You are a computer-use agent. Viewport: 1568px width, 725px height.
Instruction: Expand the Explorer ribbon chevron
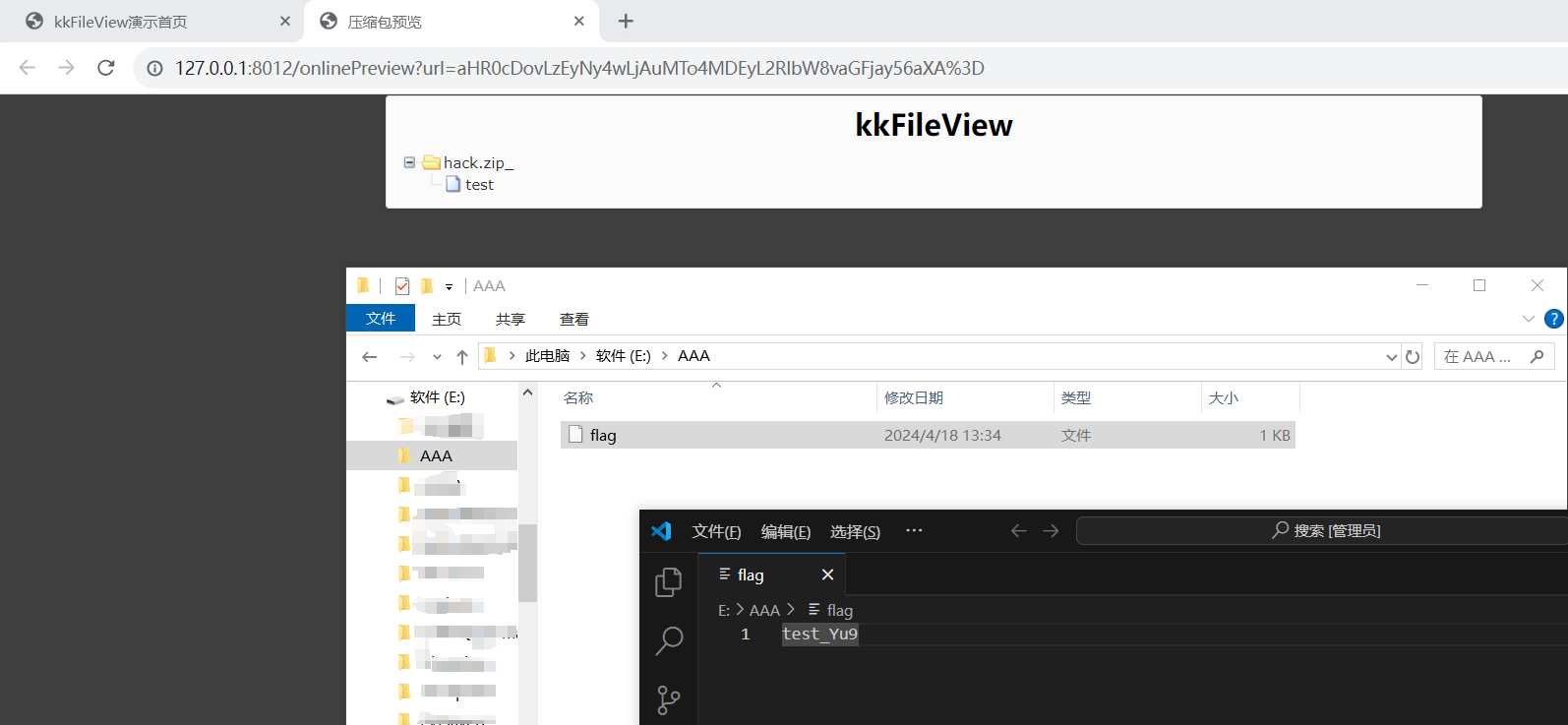pos(1528,319)
